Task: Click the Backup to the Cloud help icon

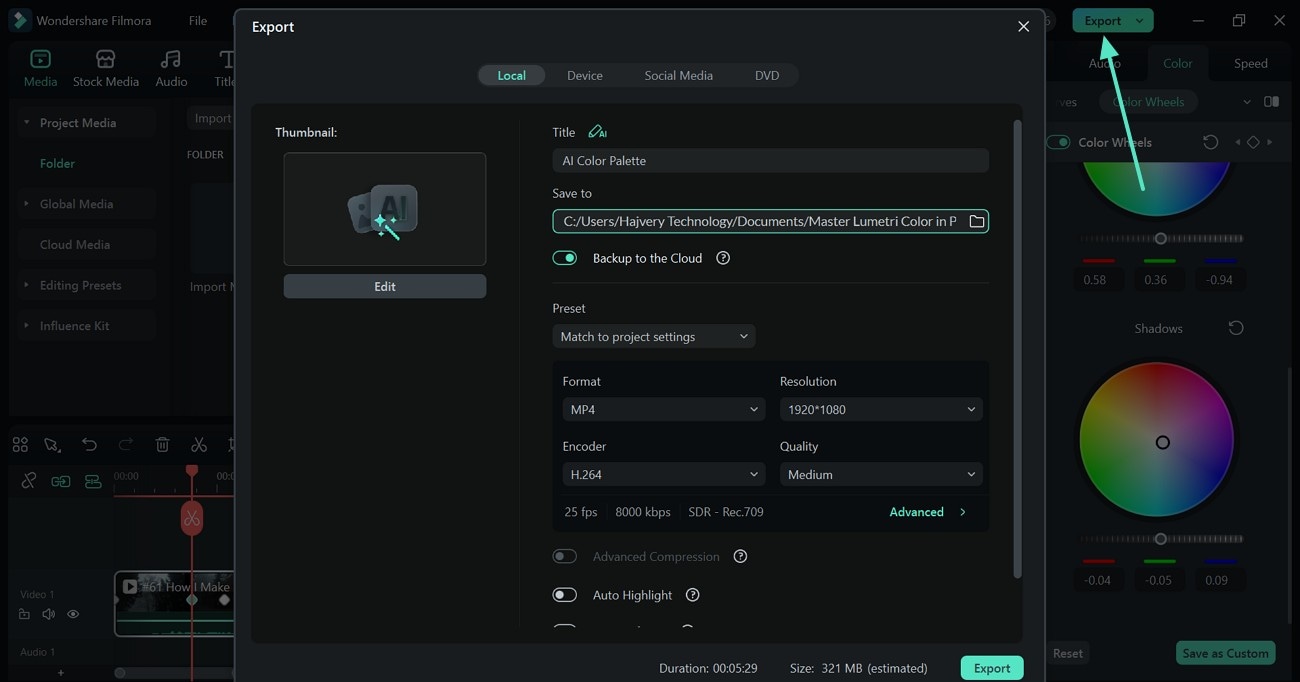Action: click(723, 258)
